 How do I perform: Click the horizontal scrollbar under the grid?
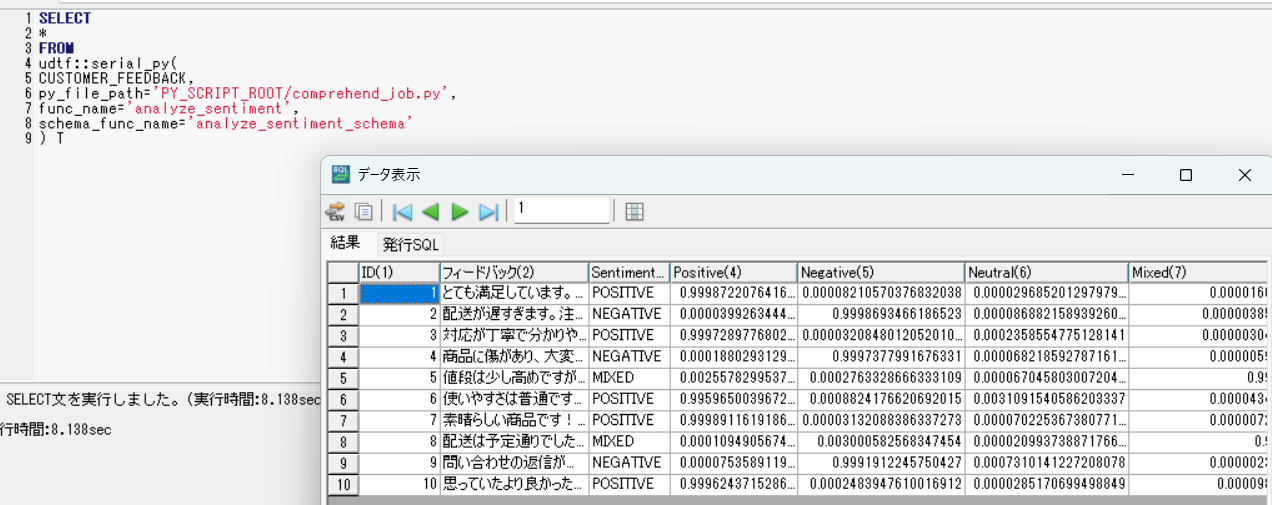(800, 500)
